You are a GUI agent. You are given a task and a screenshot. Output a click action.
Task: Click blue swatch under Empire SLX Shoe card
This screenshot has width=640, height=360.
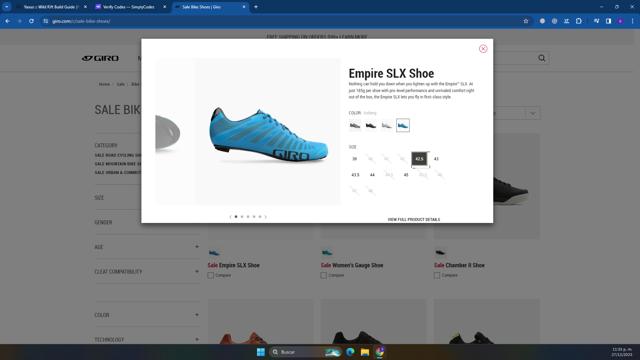pos(213,253)
